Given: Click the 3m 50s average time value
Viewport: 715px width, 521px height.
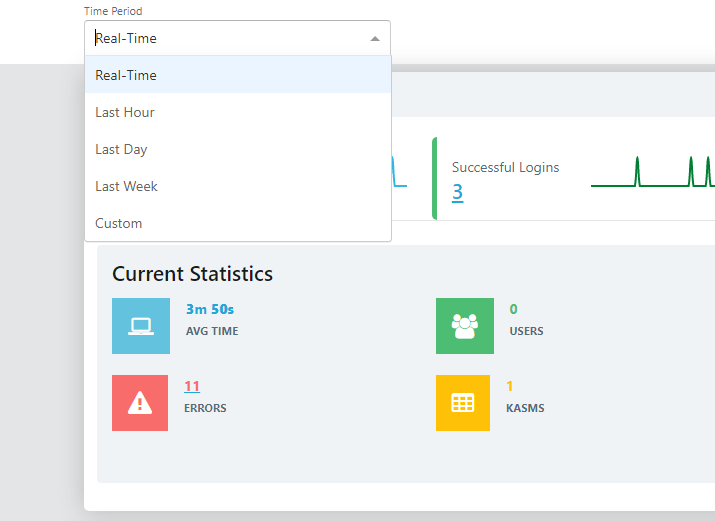Looking at the screenshot, I should tap(210, 309).
